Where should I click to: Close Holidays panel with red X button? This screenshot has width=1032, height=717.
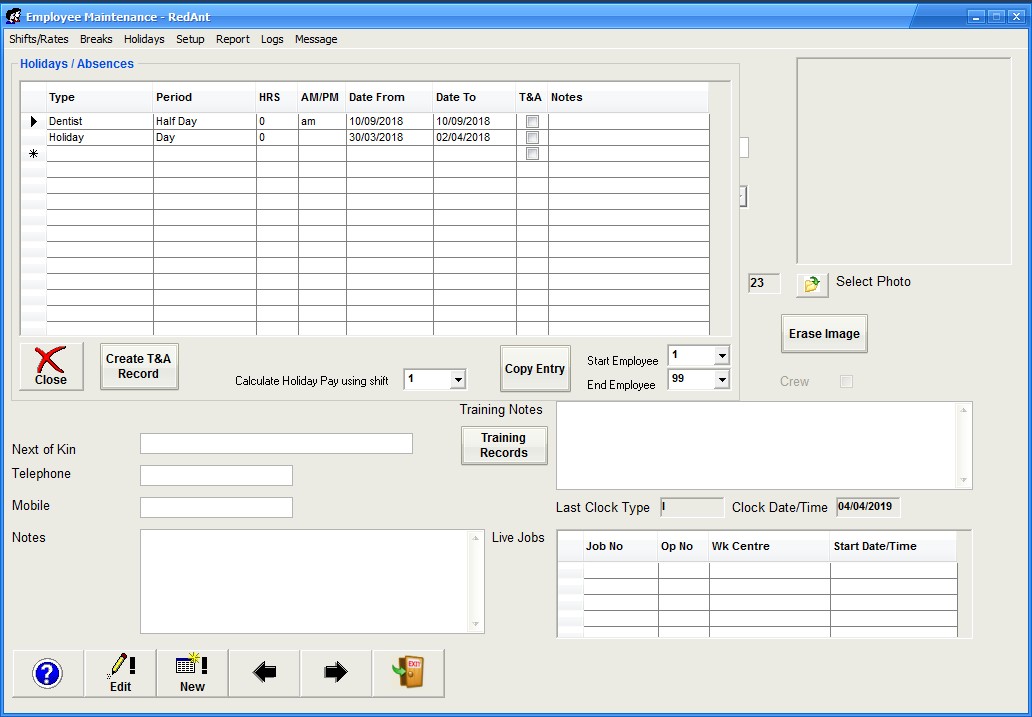51,366
